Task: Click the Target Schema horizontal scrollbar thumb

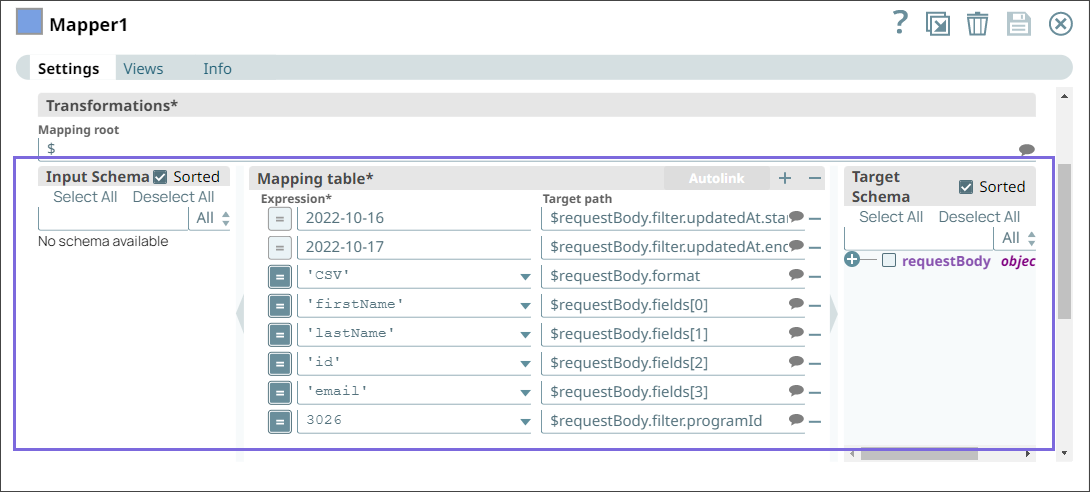Action: (x=919, y=454)
